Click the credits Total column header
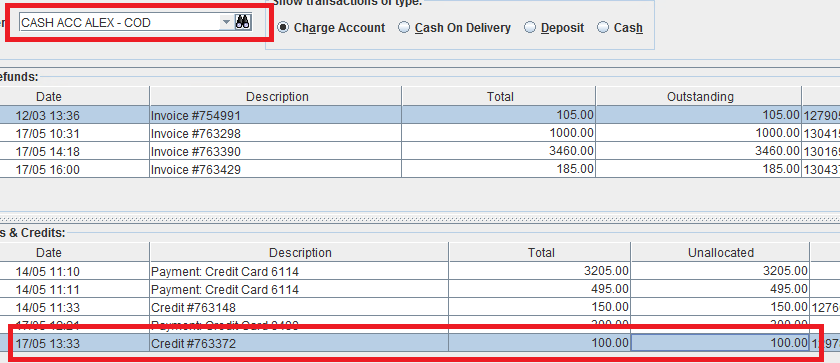 [540, 252]
